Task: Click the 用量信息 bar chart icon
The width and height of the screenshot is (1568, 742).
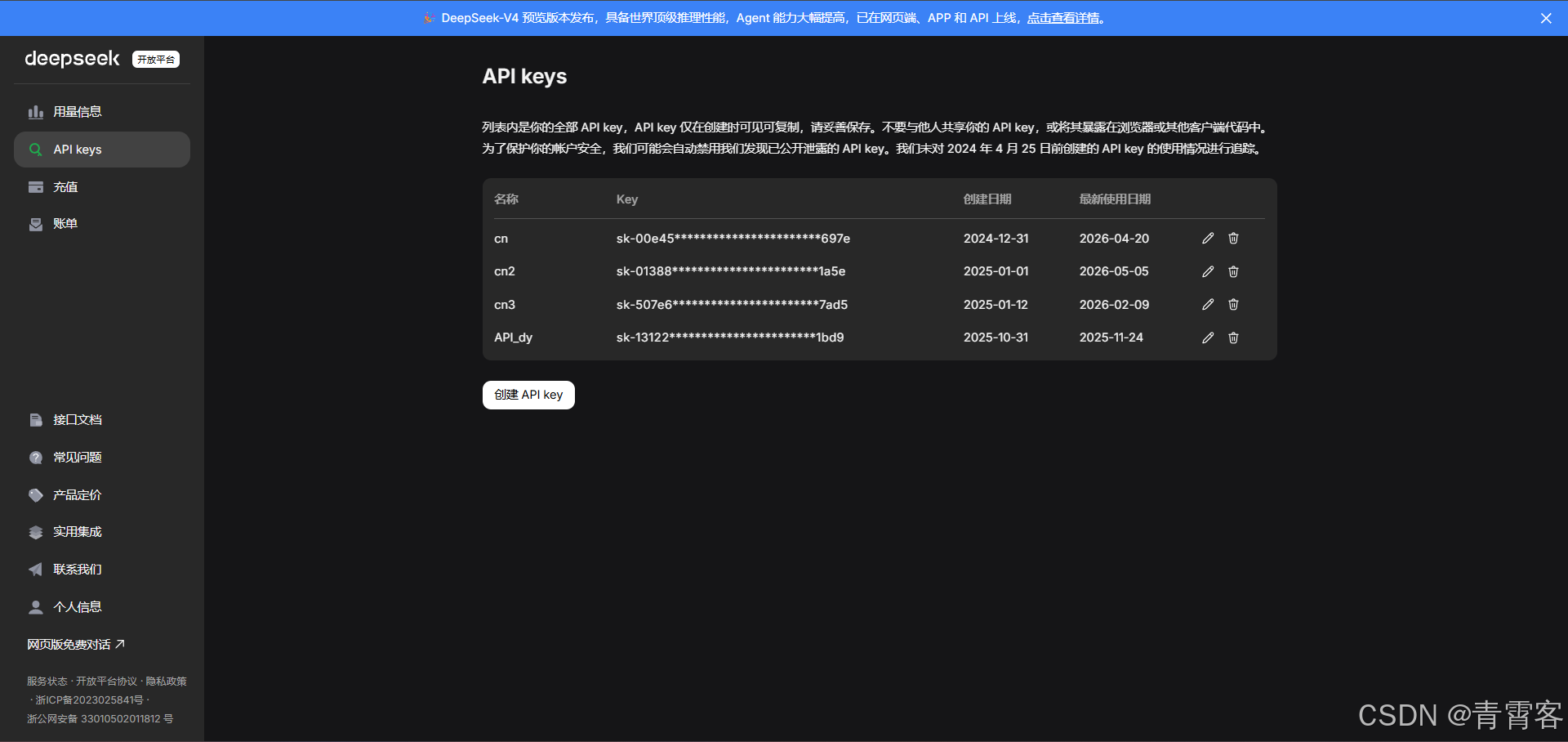Action: 36,112
